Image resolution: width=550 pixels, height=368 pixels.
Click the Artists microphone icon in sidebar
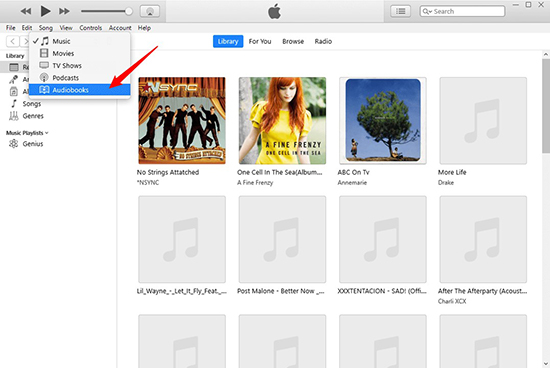coord(14,79)
